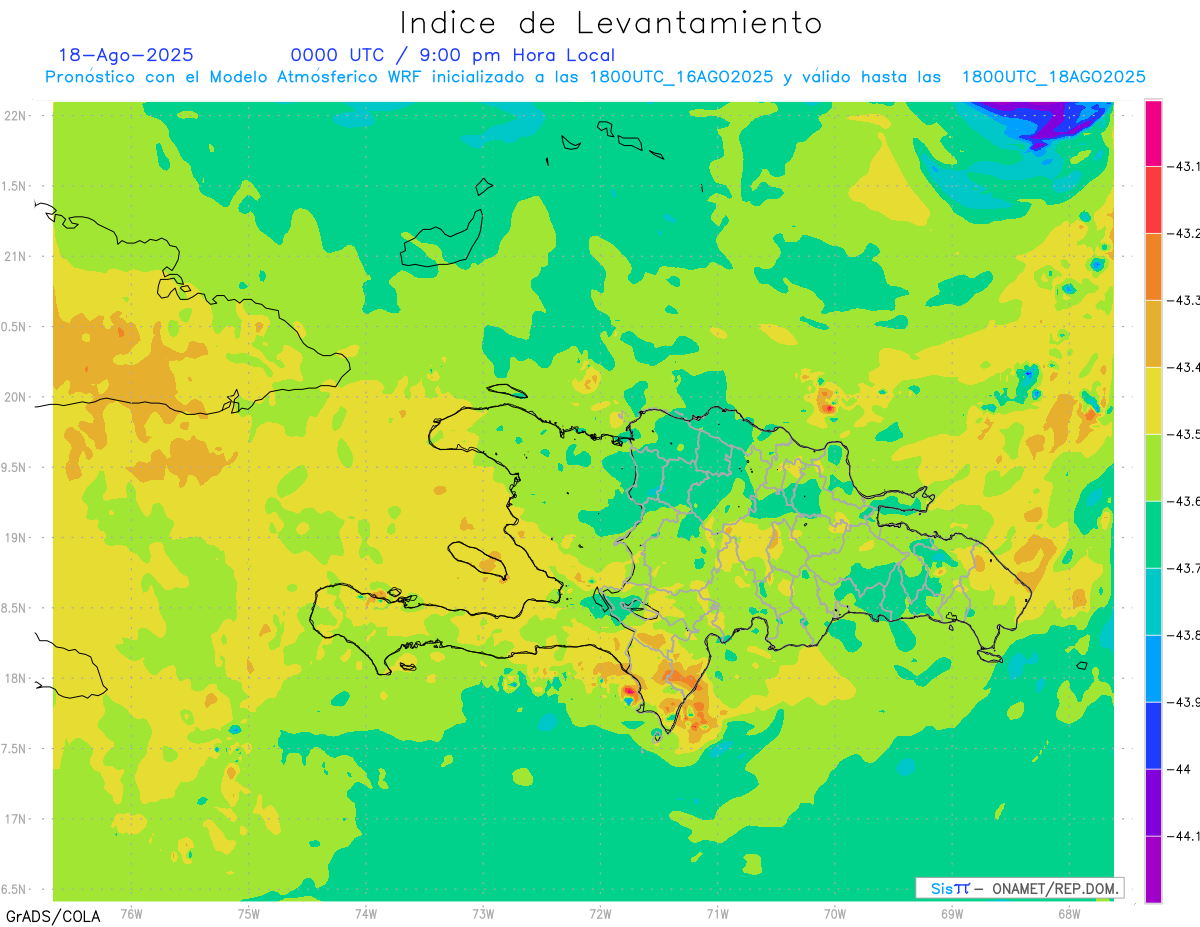Click the "-43.7" colorbar value
The image size is (1200, 927).
pyautogui.click(x=1185, y=568)
